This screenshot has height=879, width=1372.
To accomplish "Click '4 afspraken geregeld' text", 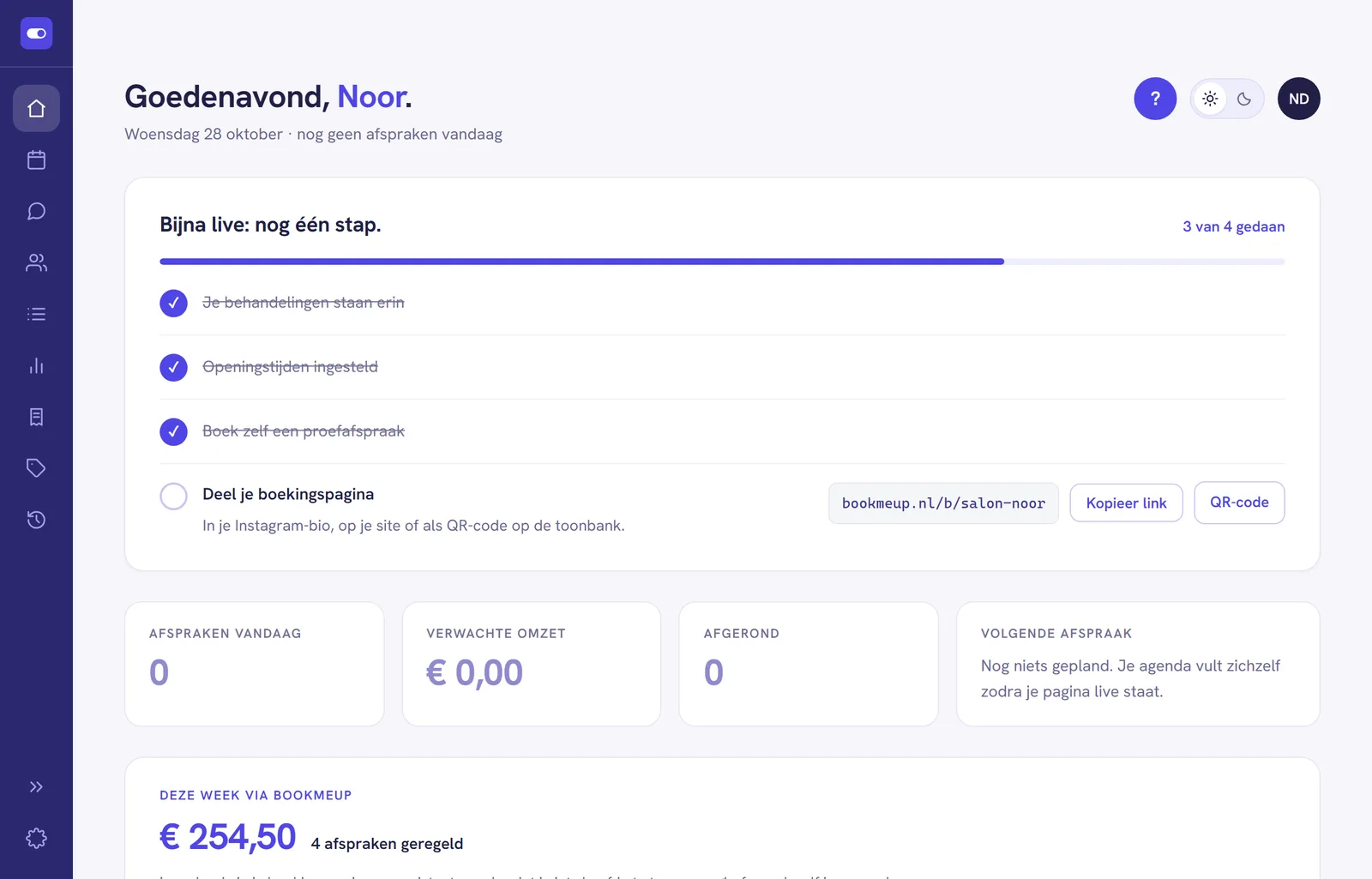I will tap(387, 844).
